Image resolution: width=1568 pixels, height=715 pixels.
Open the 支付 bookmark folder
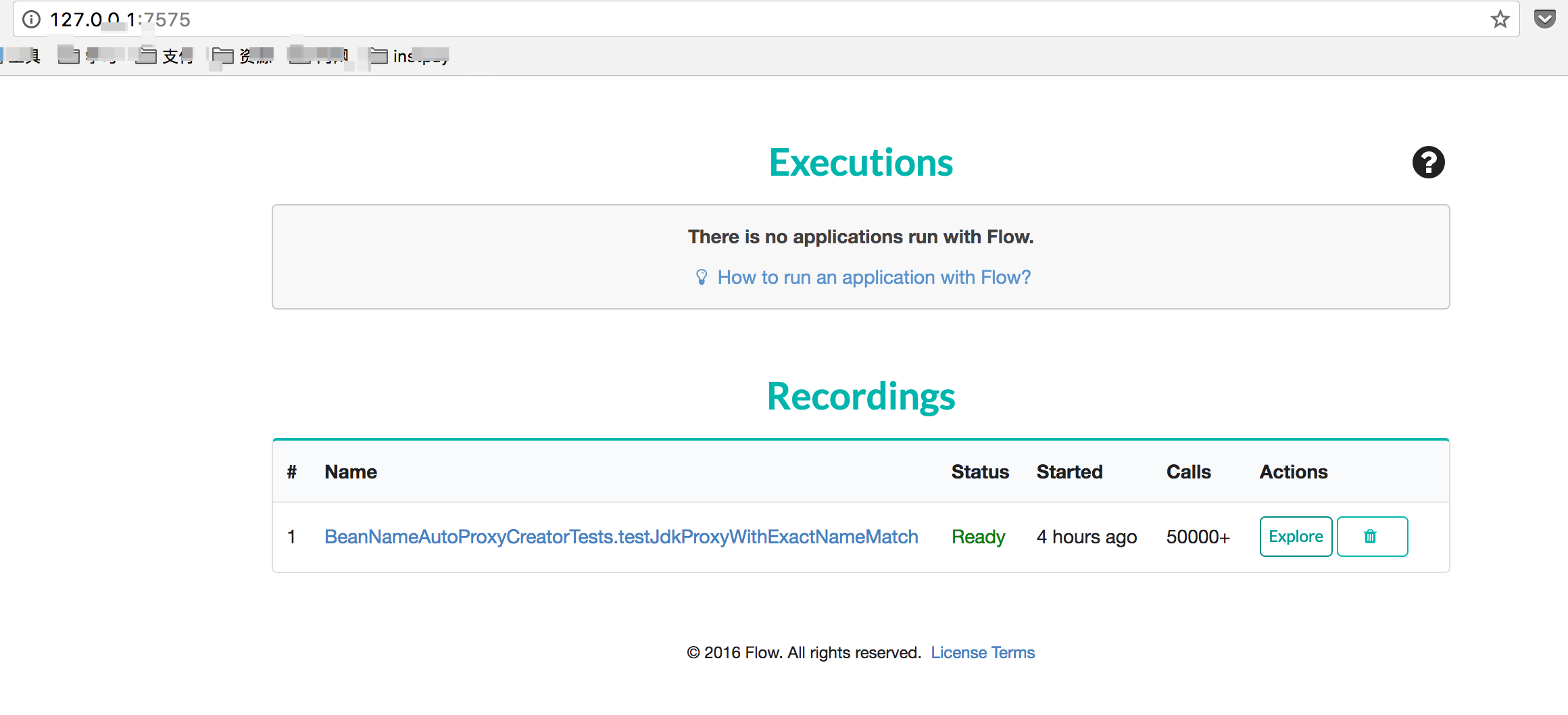tap(166, 56)
